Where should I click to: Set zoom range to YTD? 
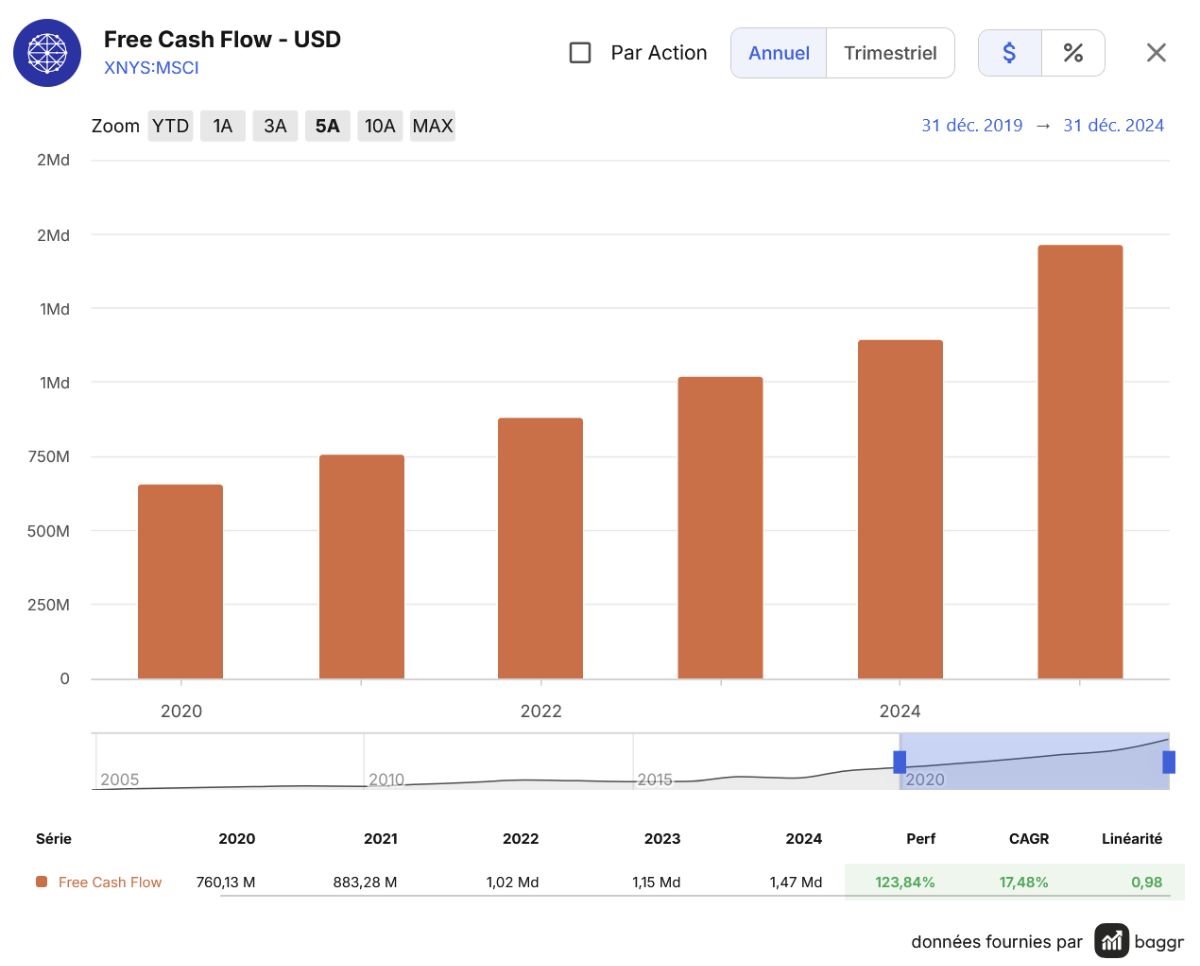coord(171,126)
